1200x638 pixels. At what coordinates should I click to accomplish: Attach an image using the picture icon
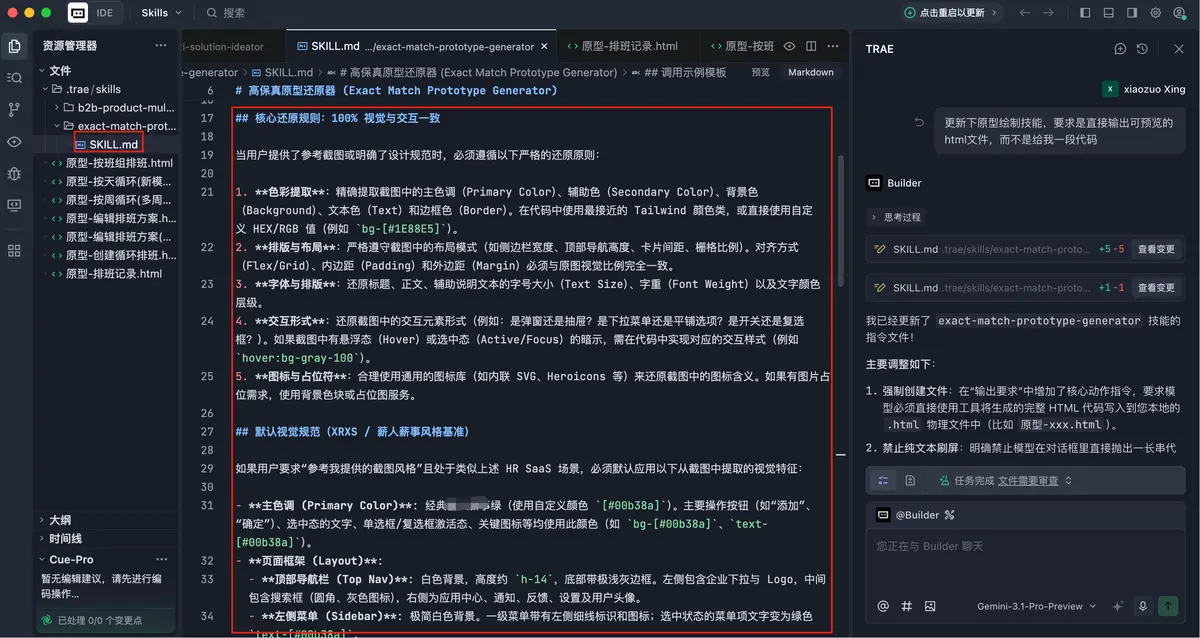[x=930, y=606]
